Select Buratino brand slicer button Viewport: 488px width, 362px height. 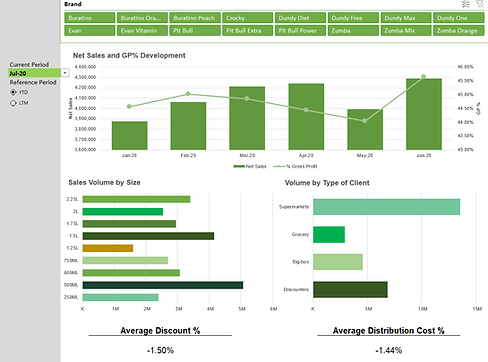click(90, 18)
